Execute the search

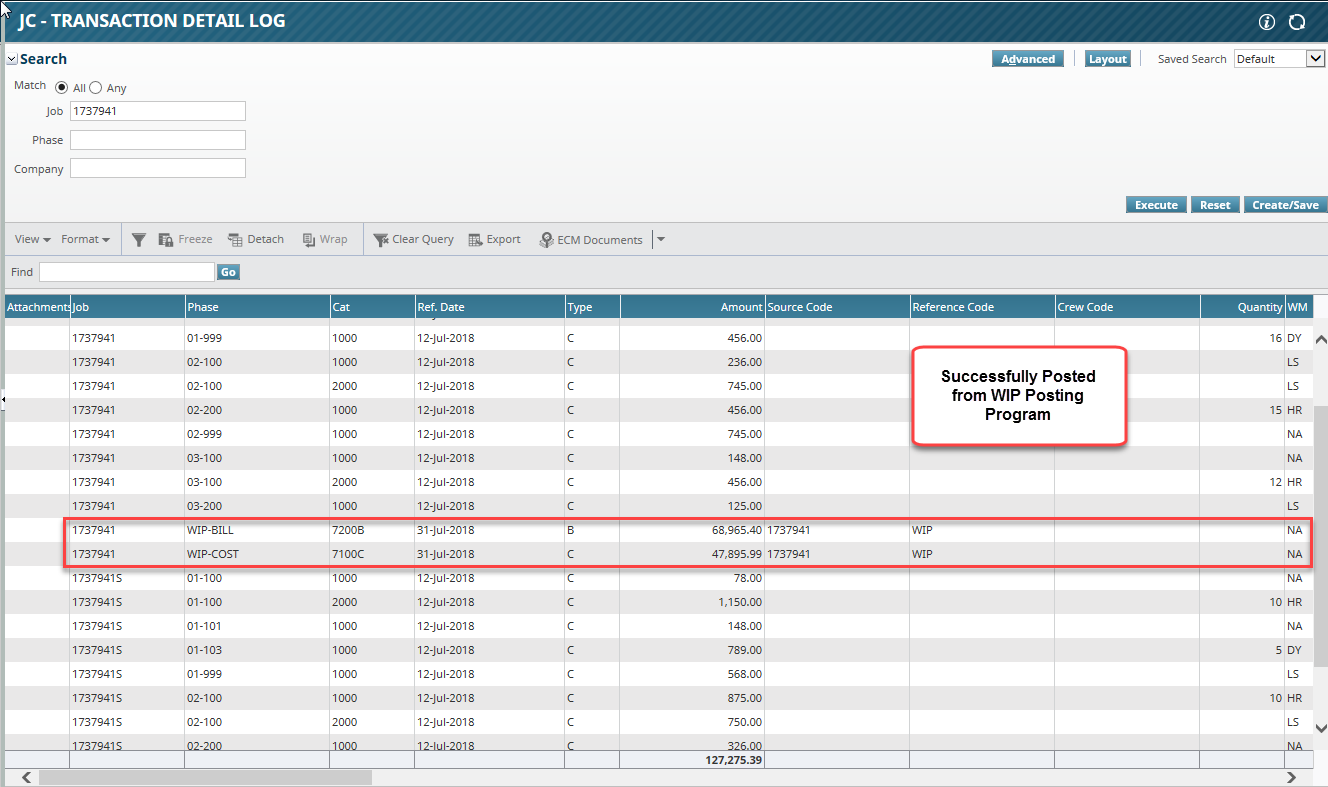pos(1156,204)
